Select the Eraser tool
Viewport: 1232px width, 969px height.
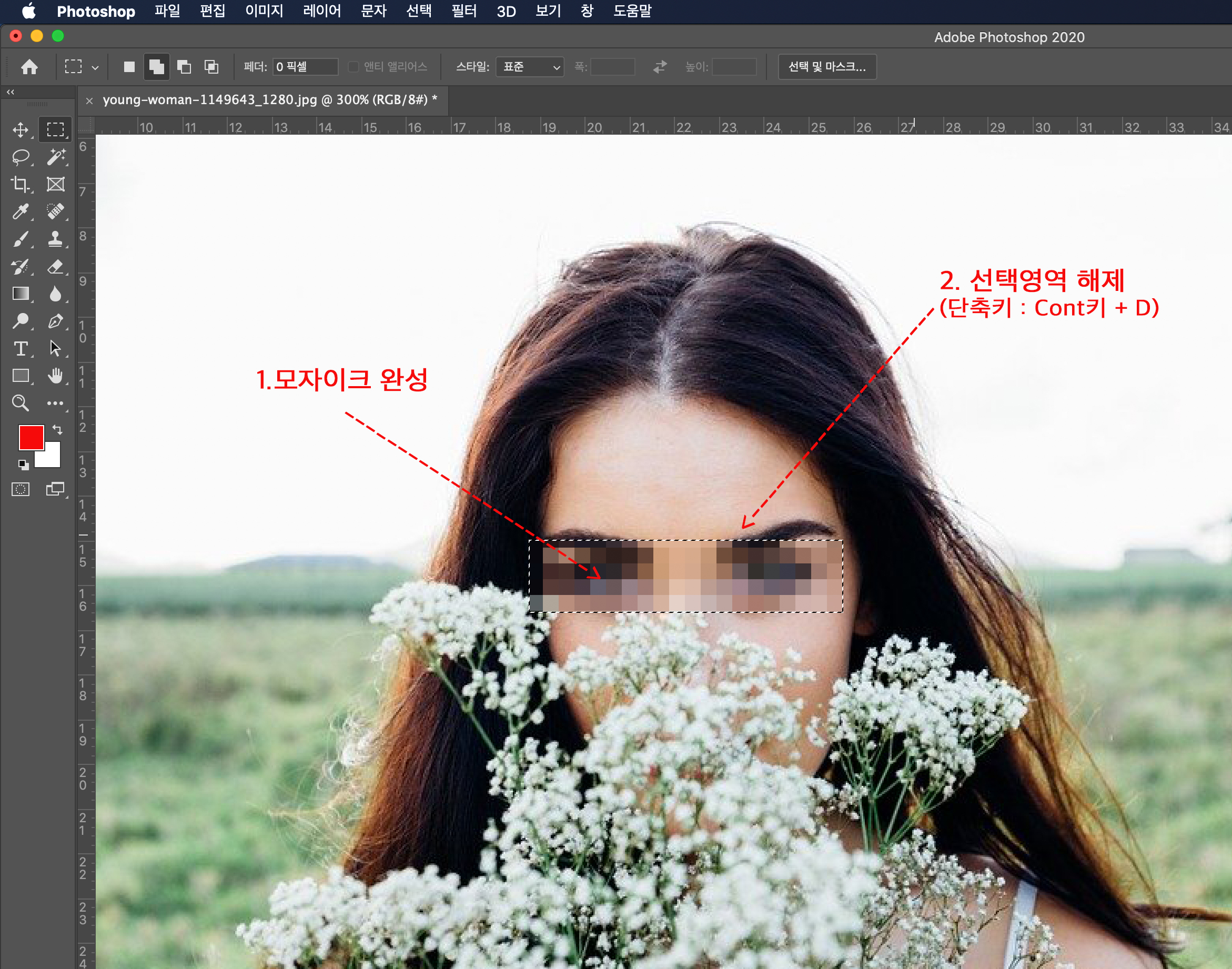[x=56, y=266]
